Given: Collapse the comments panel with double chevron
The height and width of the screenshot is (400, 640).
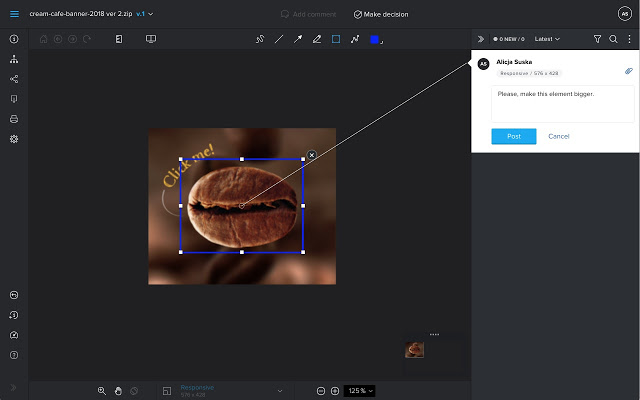Looking at the screenshot, I should [480, 39].
